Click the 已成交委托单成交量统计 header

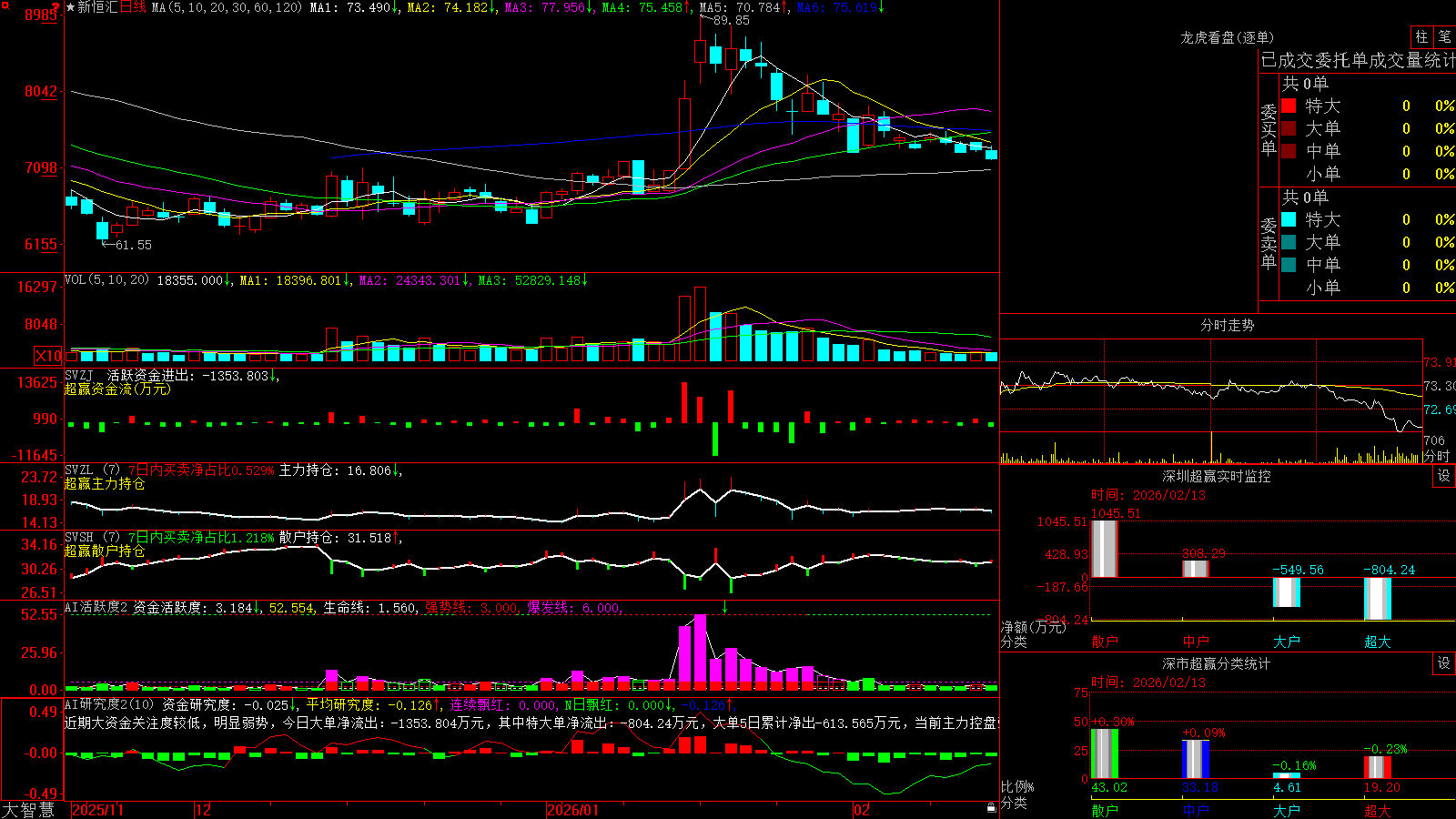(x=1358, y=60)
